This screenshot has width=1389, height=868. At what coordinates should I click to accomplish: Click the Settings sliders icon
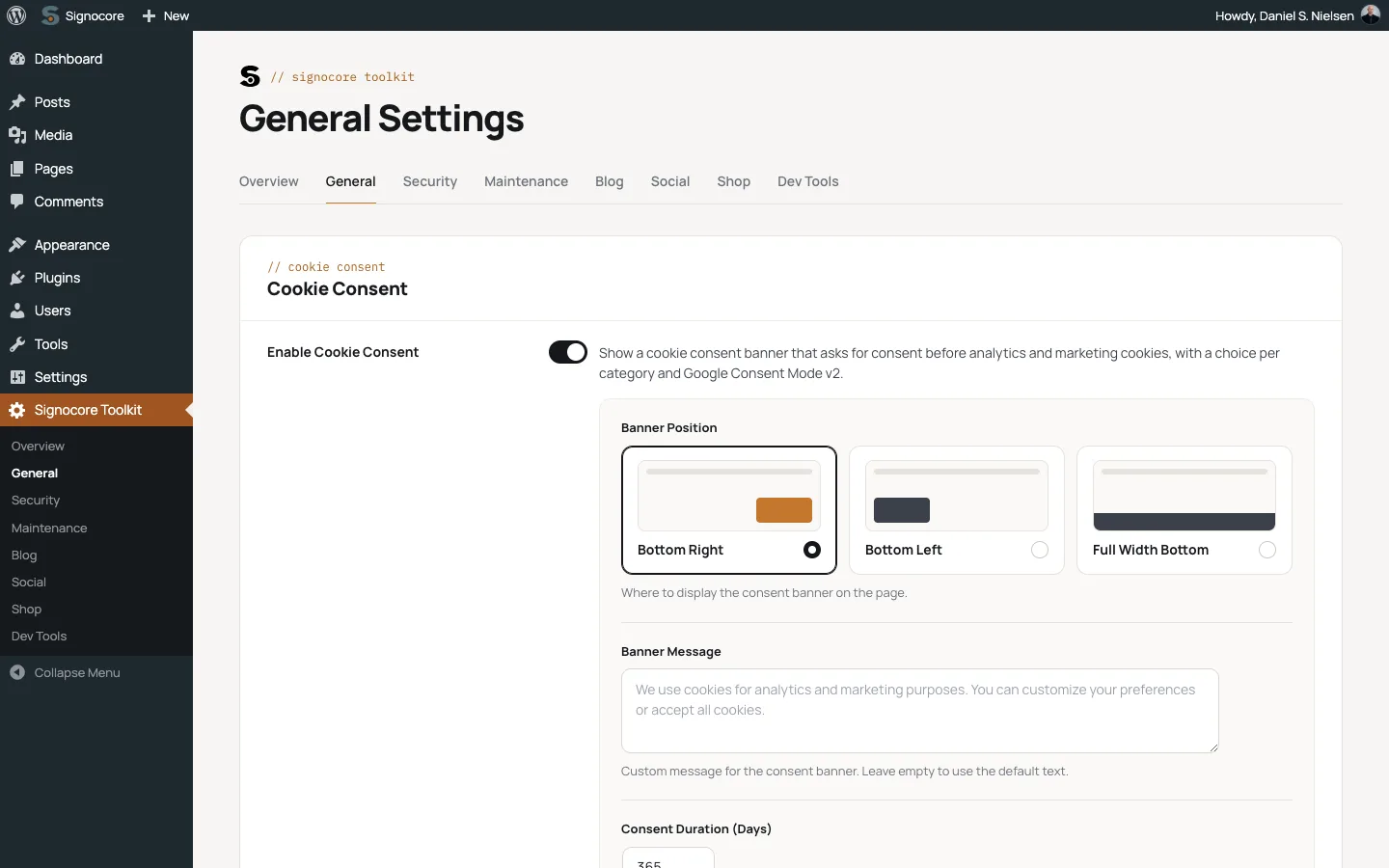pyautogui.click(x=17, y=377)
